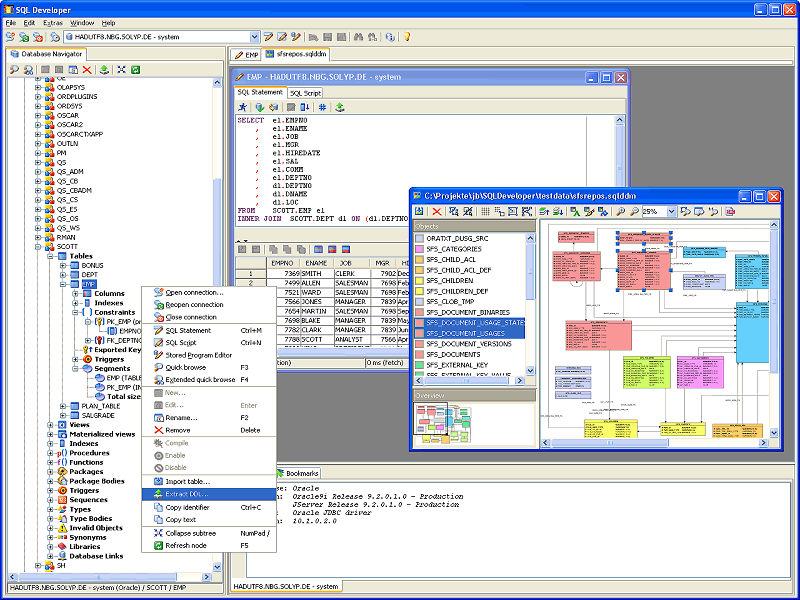The image size is (800, 600).
Task: Zoom in with the magnifier icon in diagram toolbar
Action: tap(620, 212)
